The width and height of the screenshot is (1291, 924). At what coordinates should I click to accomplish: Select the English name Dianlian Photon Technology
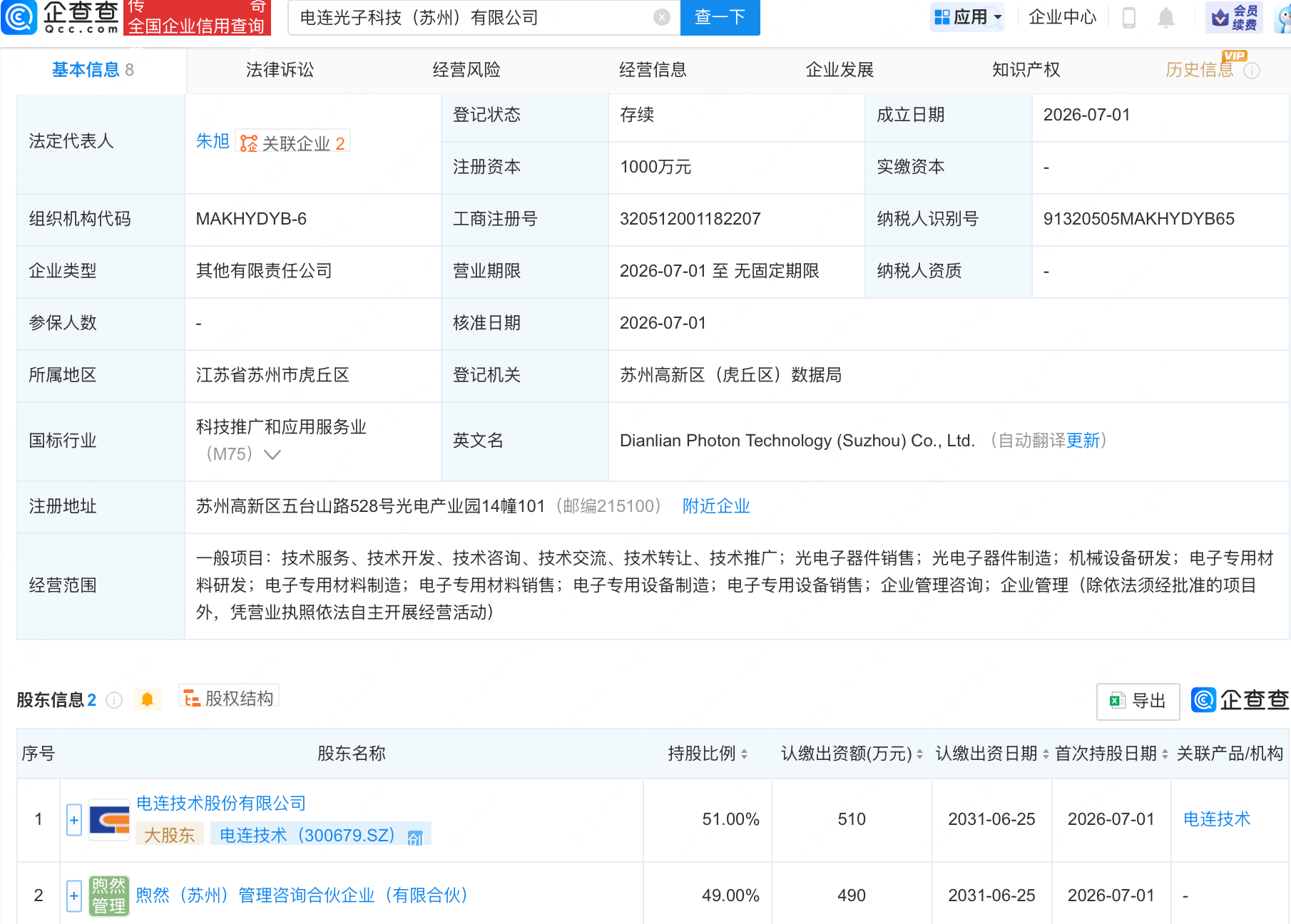click(797, 441)
